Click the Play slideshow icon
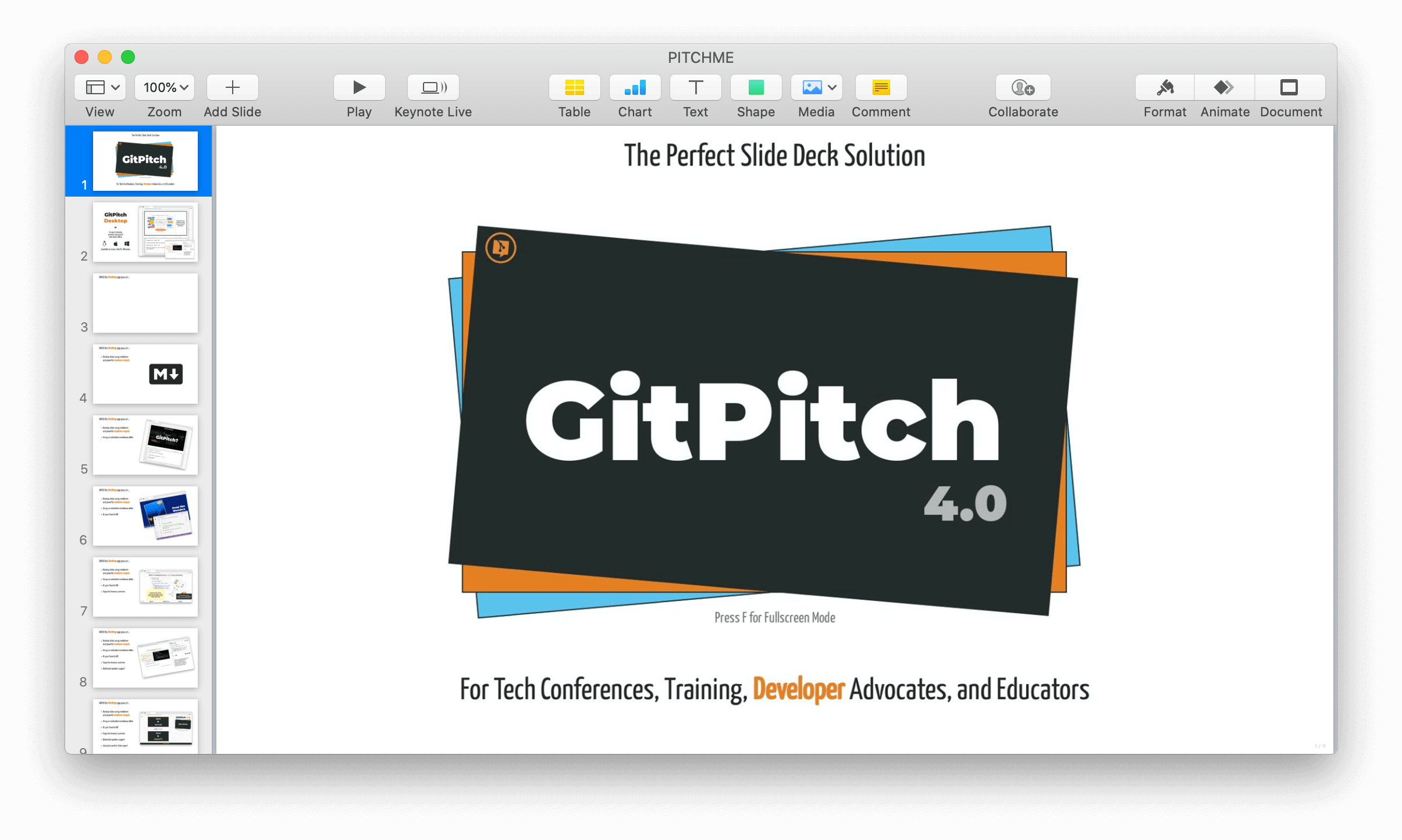The width and height of the screenshot is (1402, 840). [359, 87]
